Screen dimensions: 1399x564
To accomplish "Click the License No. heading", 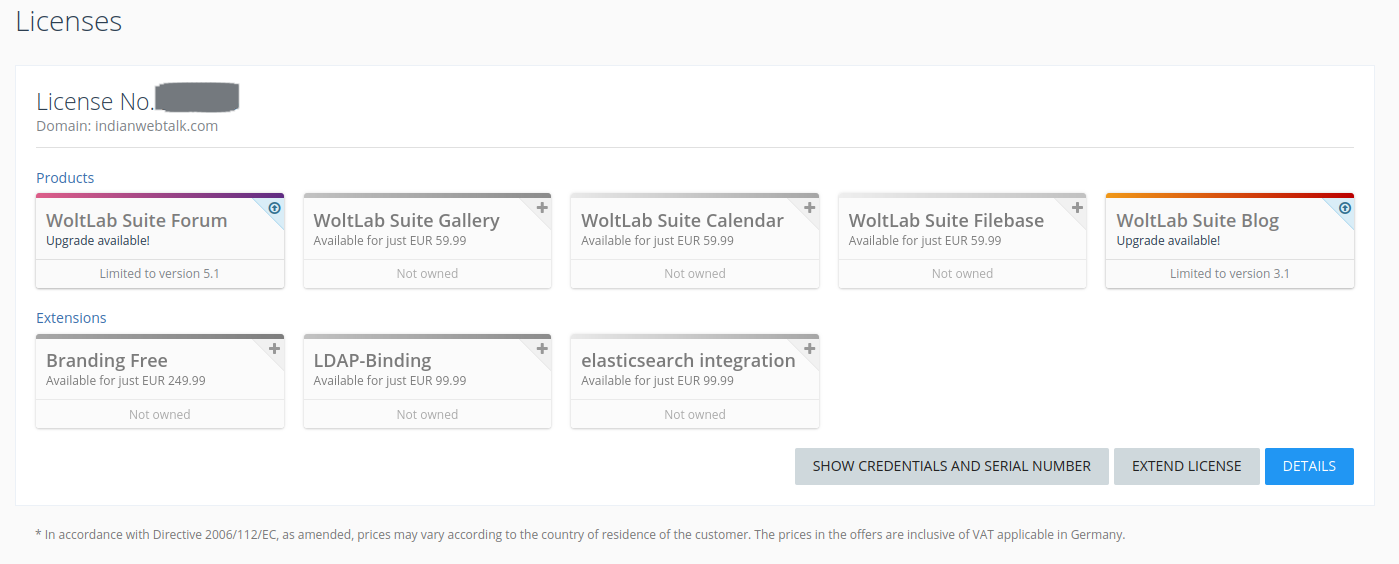I will point(95,101).
